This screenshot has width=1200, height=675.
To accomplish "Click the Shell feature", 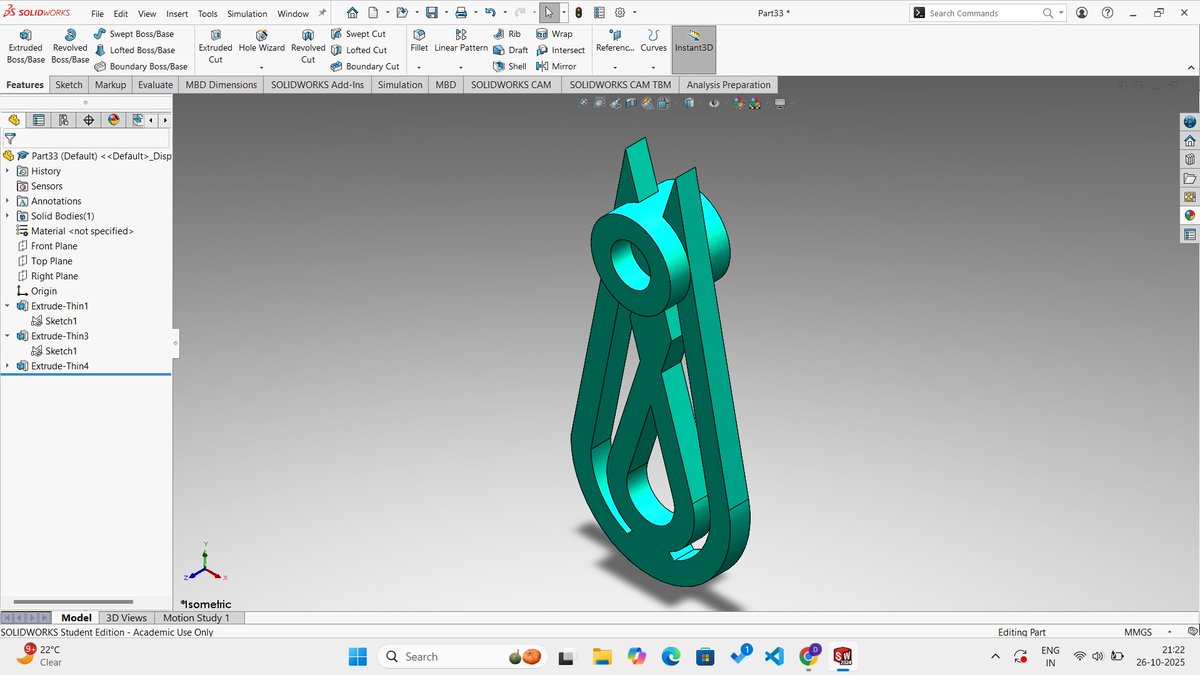I will click(510, 66).
